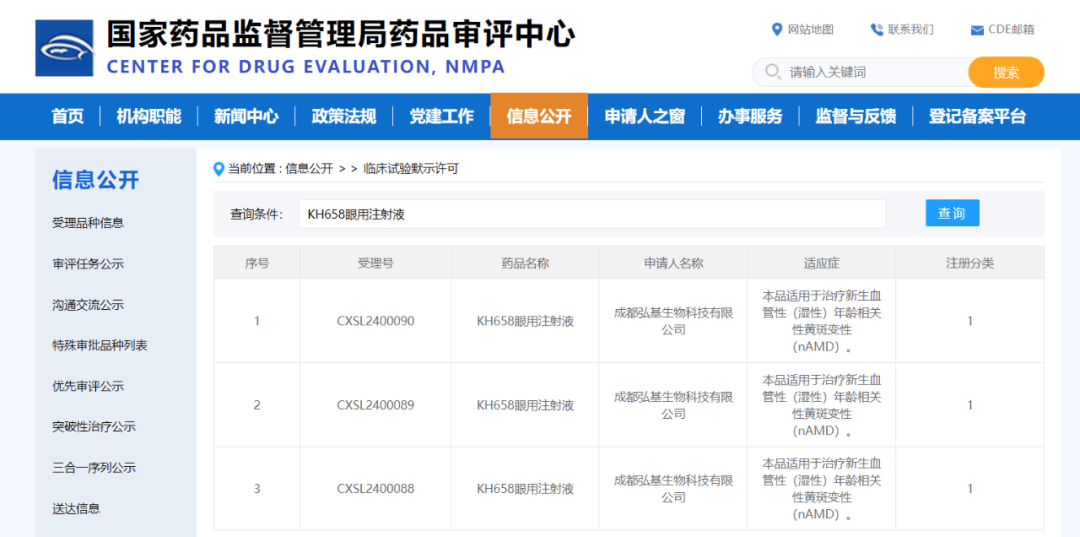Click drug name in the CXSL2400088 row
Image resolution: width=1080 pixels, height=537 pixels.
click(526, 489)
